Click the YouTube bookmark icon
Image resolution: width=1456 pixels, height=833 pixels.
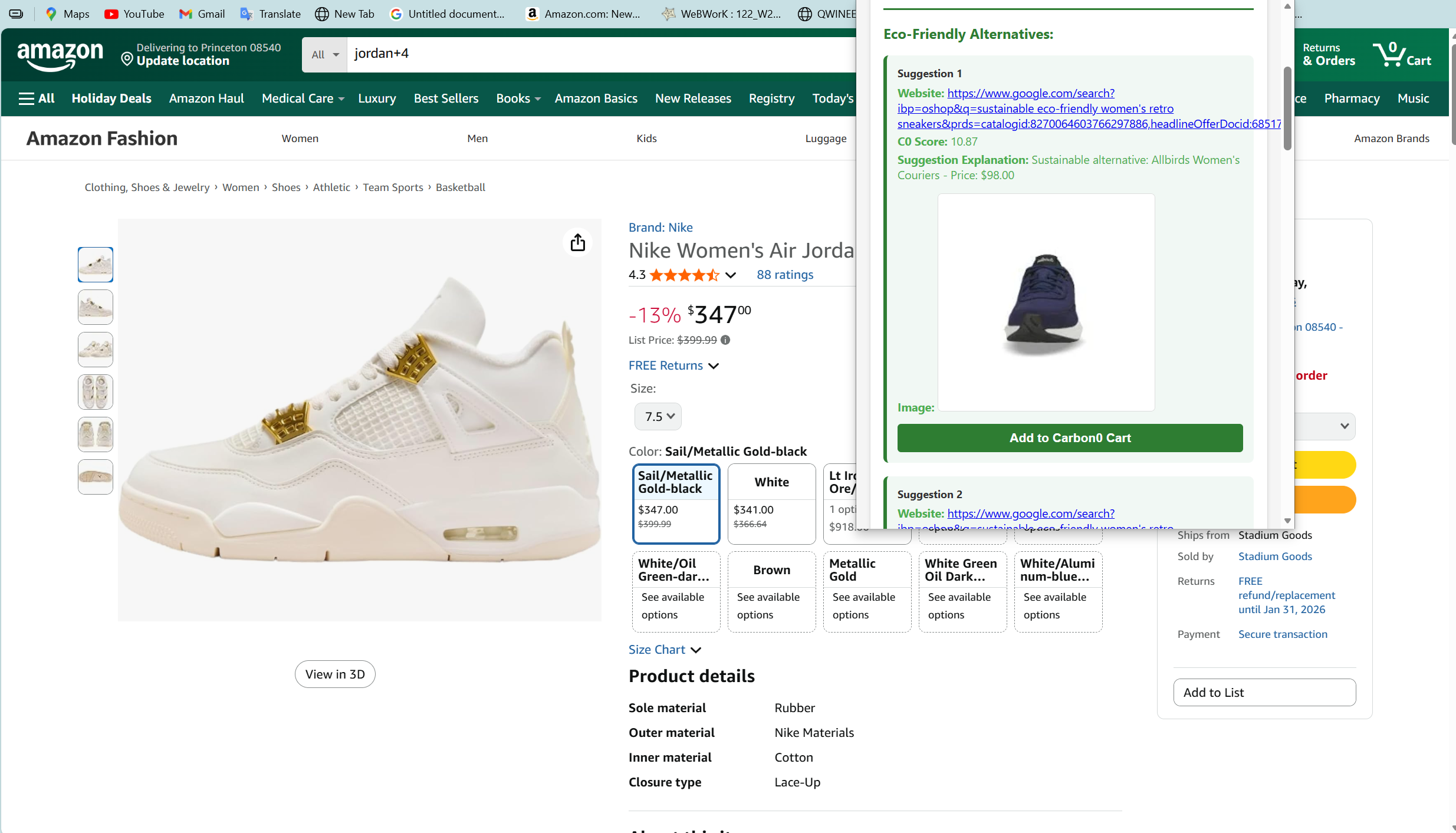pyautogui.click(x=111, y=14)
